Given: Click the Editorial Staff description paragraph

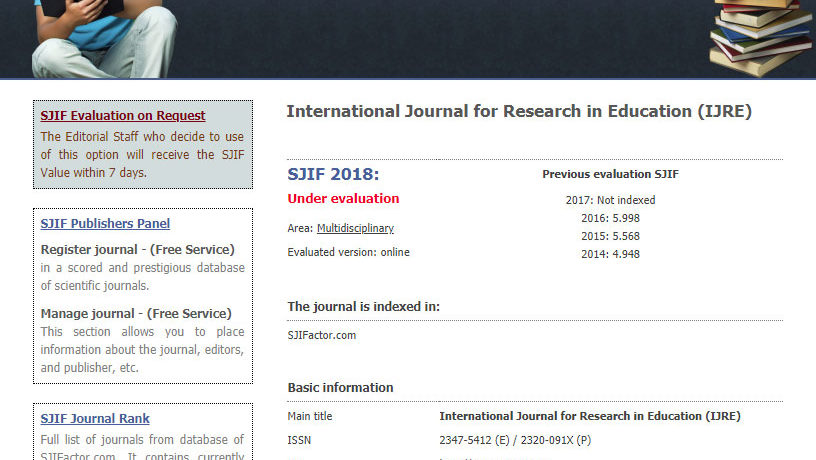Looking at the screenshot, I should pos(142,155).
